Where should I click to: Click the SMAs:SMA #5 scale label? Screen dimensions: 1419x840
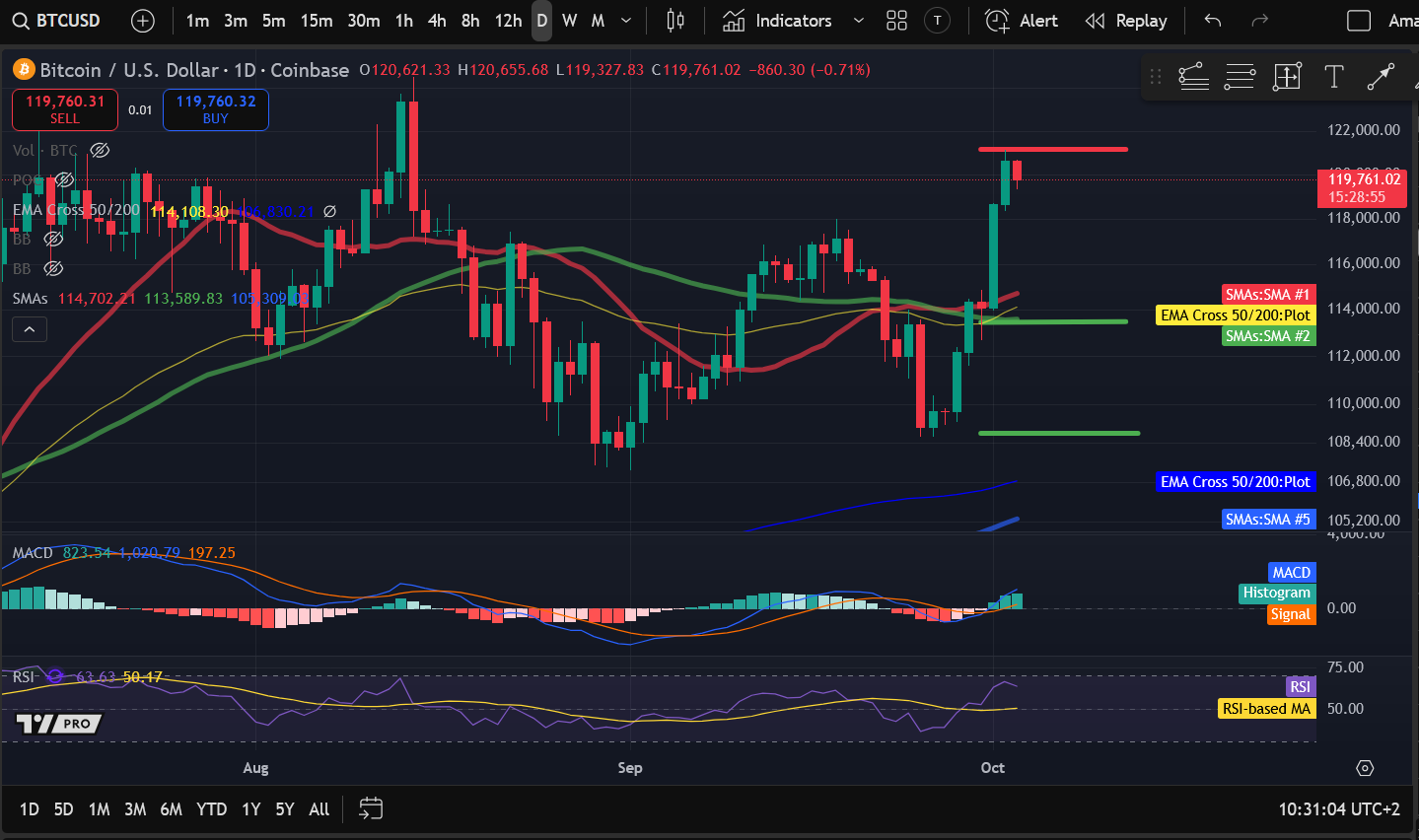(x=1267, y=520)
